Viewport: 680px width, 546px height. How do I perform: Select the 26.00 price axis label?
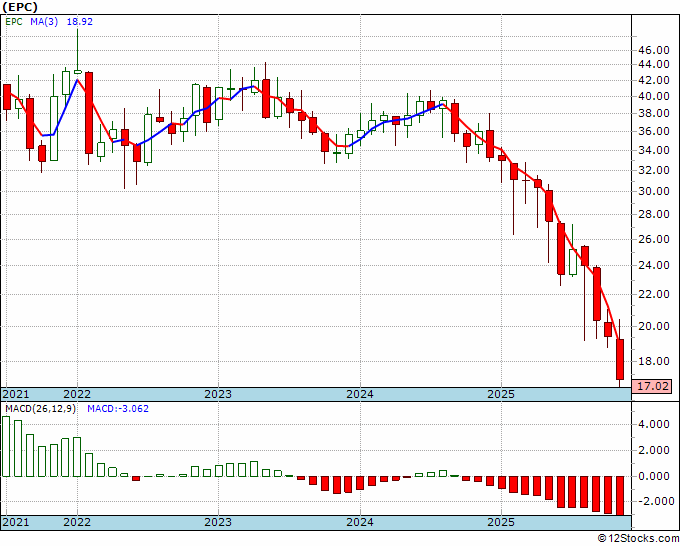pos(654,239)
